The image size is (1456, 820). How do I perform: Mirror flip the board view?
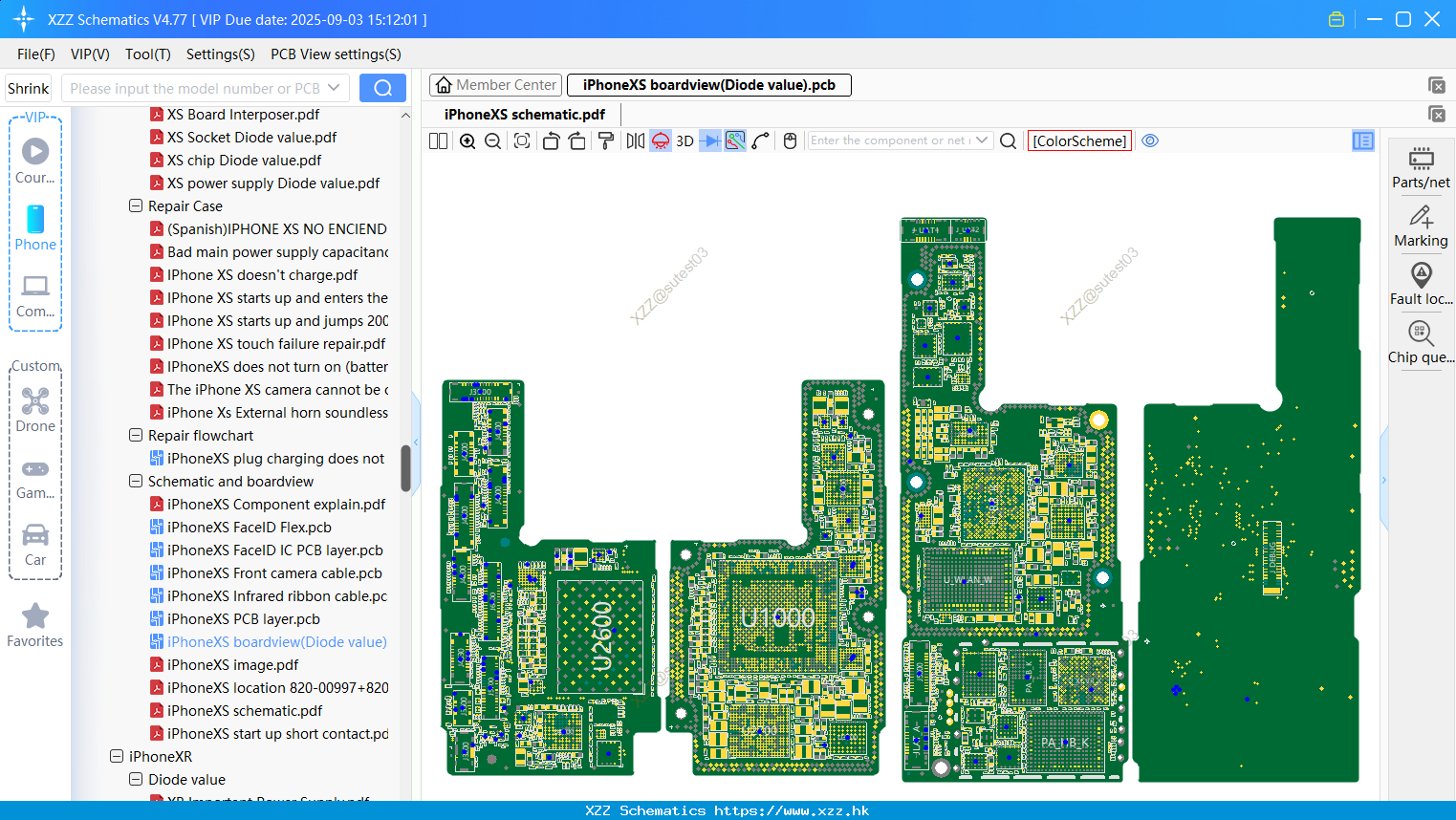point(636,140)
